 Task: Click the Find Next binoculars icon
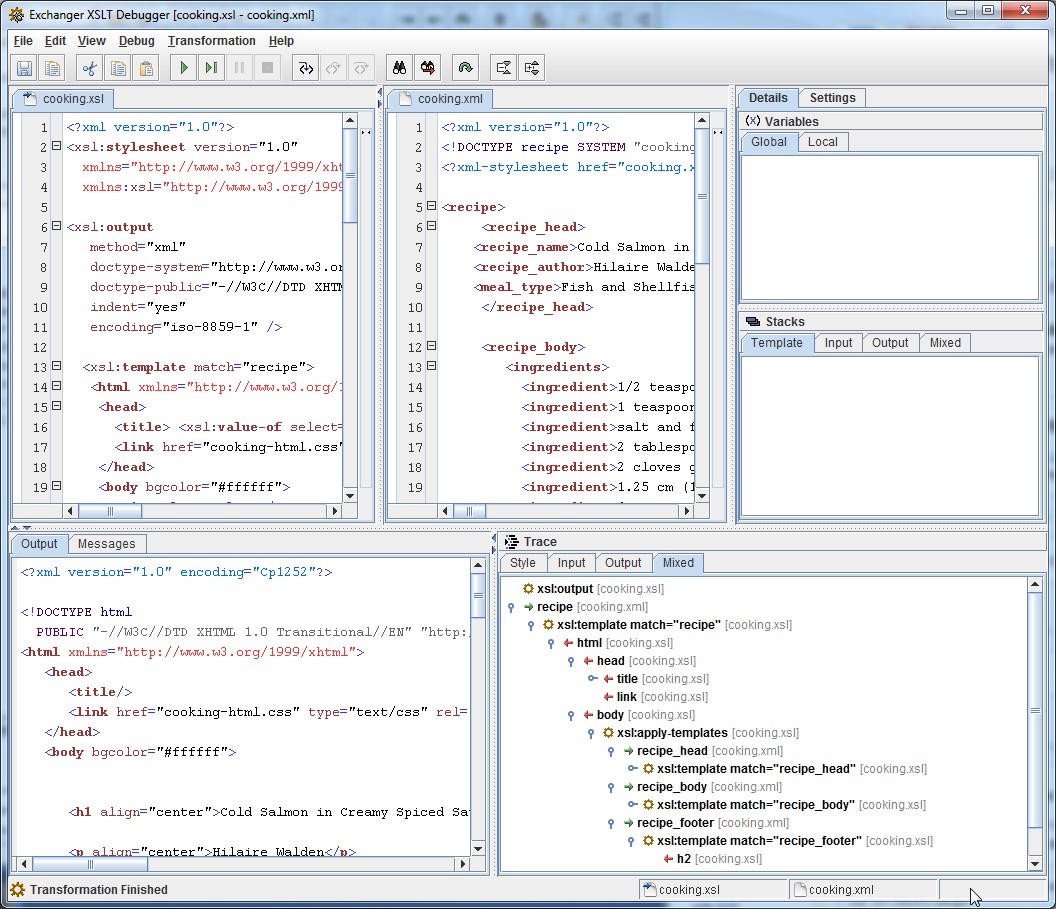[x=427, y=68]
